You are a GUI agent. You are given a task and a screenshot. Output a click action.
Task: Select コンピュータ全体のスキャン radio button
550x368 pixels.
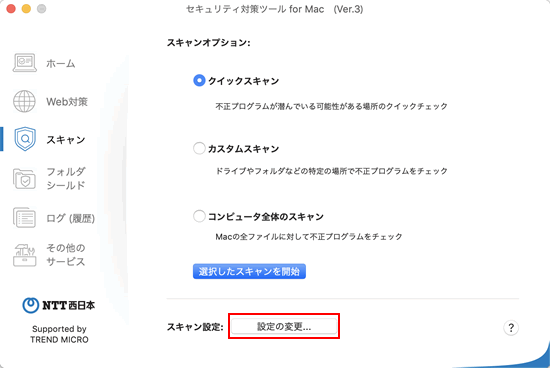(199, 216)
